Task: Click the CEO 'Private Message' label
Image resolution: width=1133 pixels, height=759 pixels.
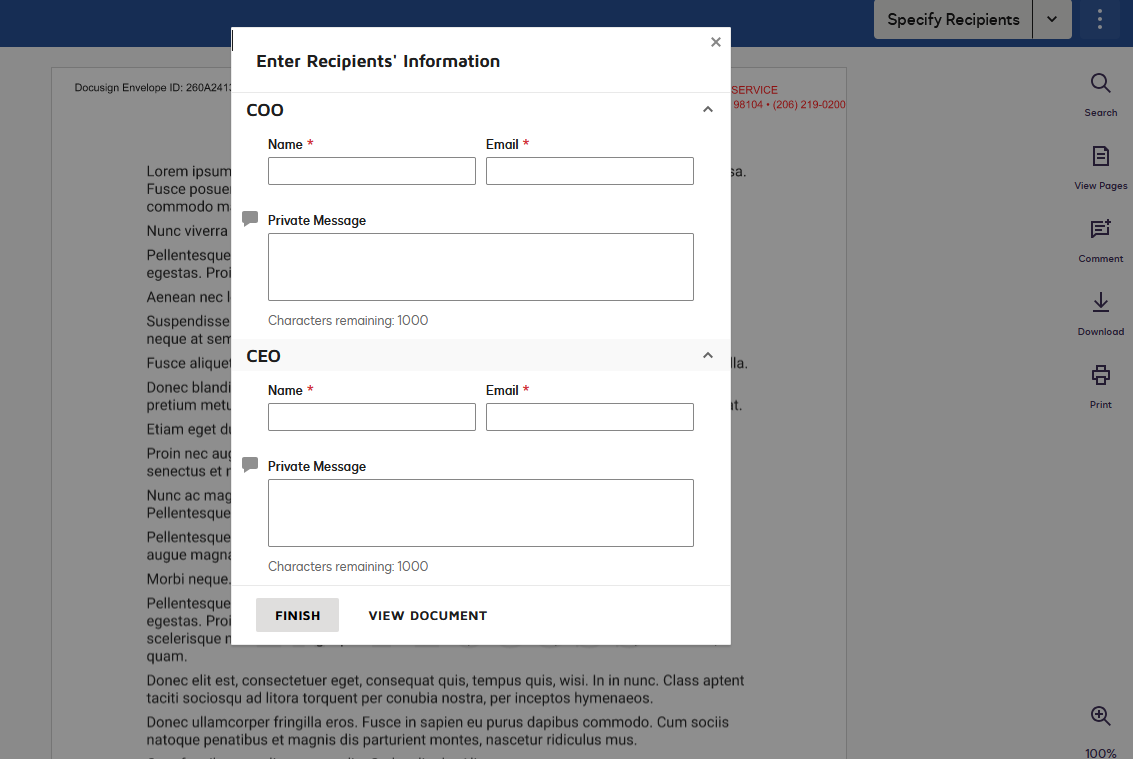Action: click(316, 466)
